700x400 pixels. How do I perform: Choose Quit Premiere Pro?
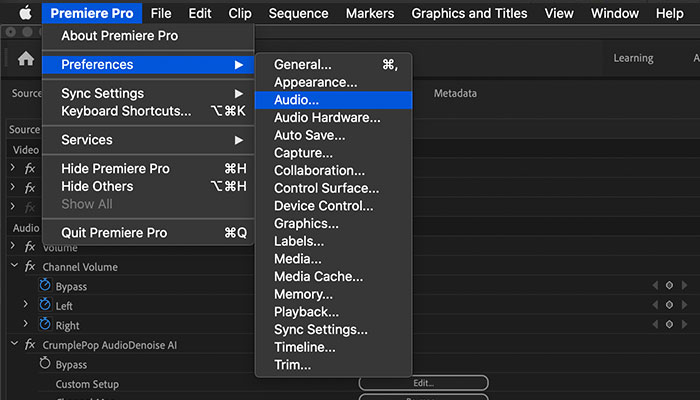pos(148,233)
